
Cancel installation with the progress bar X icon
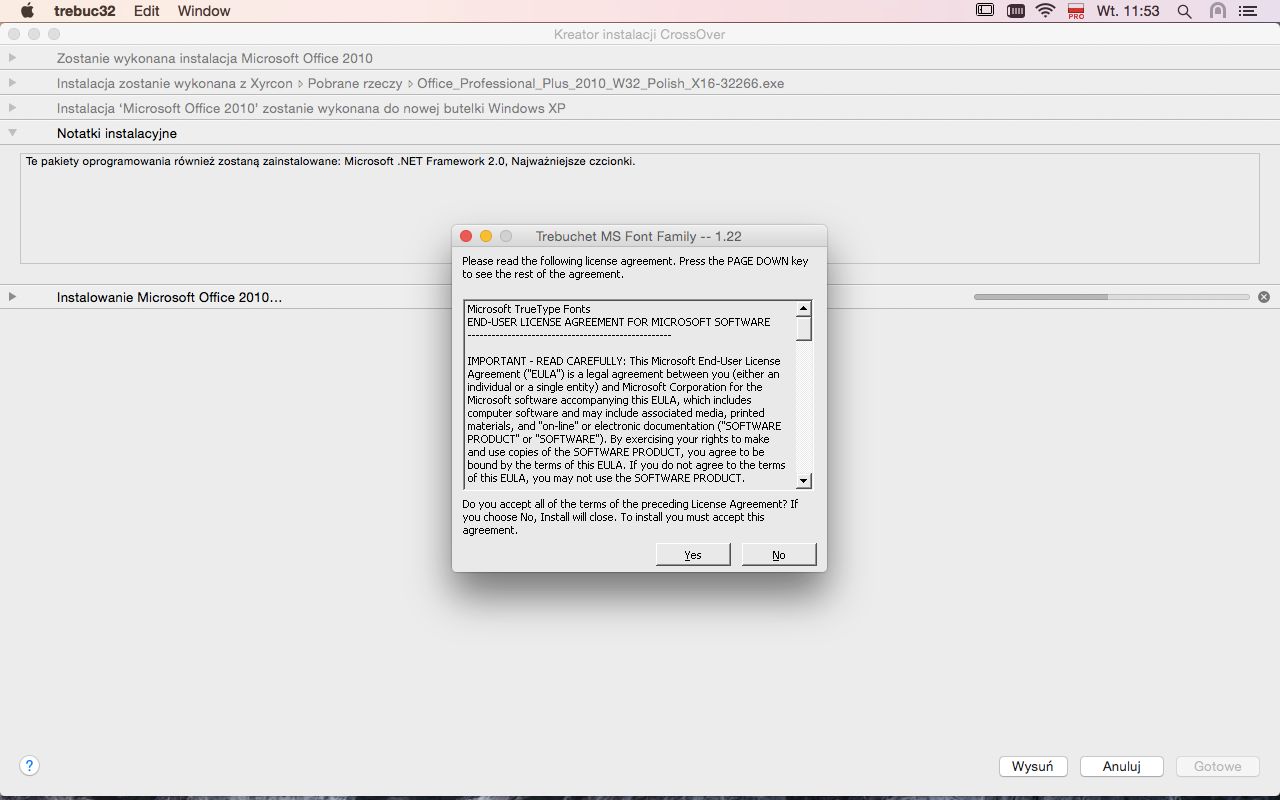pos(1264,297)
